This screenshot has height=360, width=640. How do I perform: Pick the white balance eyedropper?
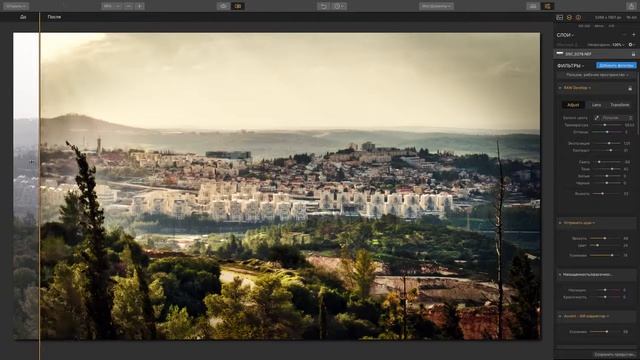[596, 118]
